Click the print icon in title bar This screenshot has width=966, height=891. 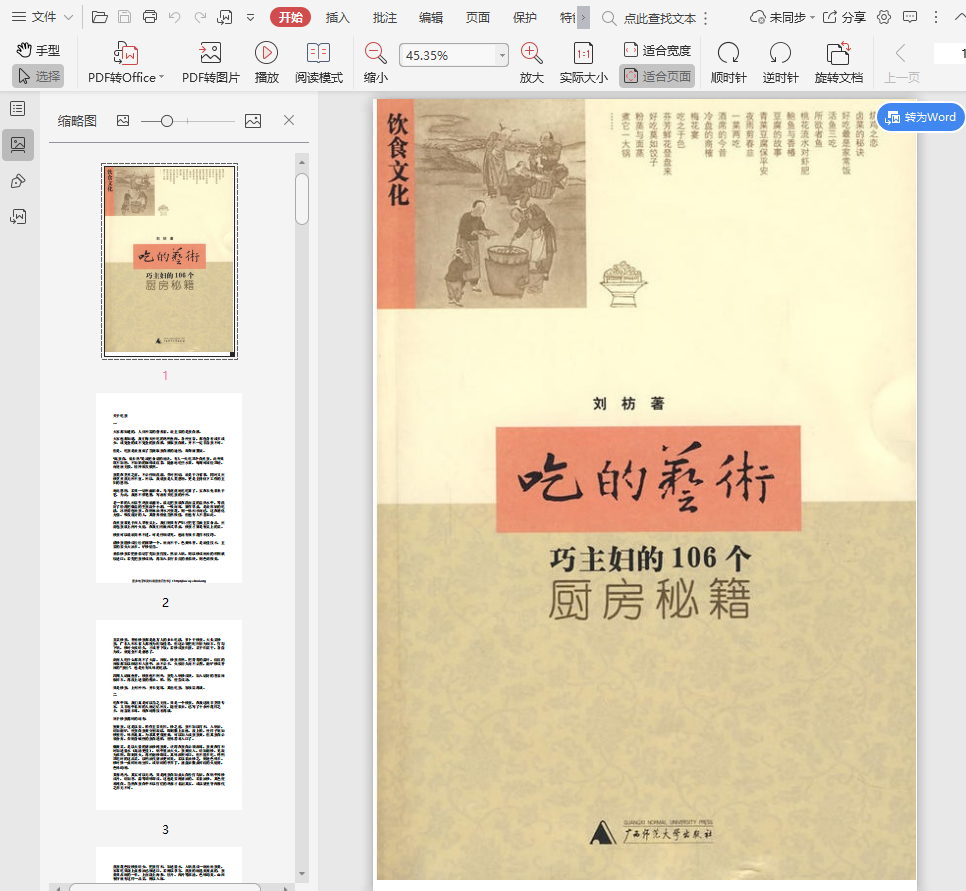150,17
